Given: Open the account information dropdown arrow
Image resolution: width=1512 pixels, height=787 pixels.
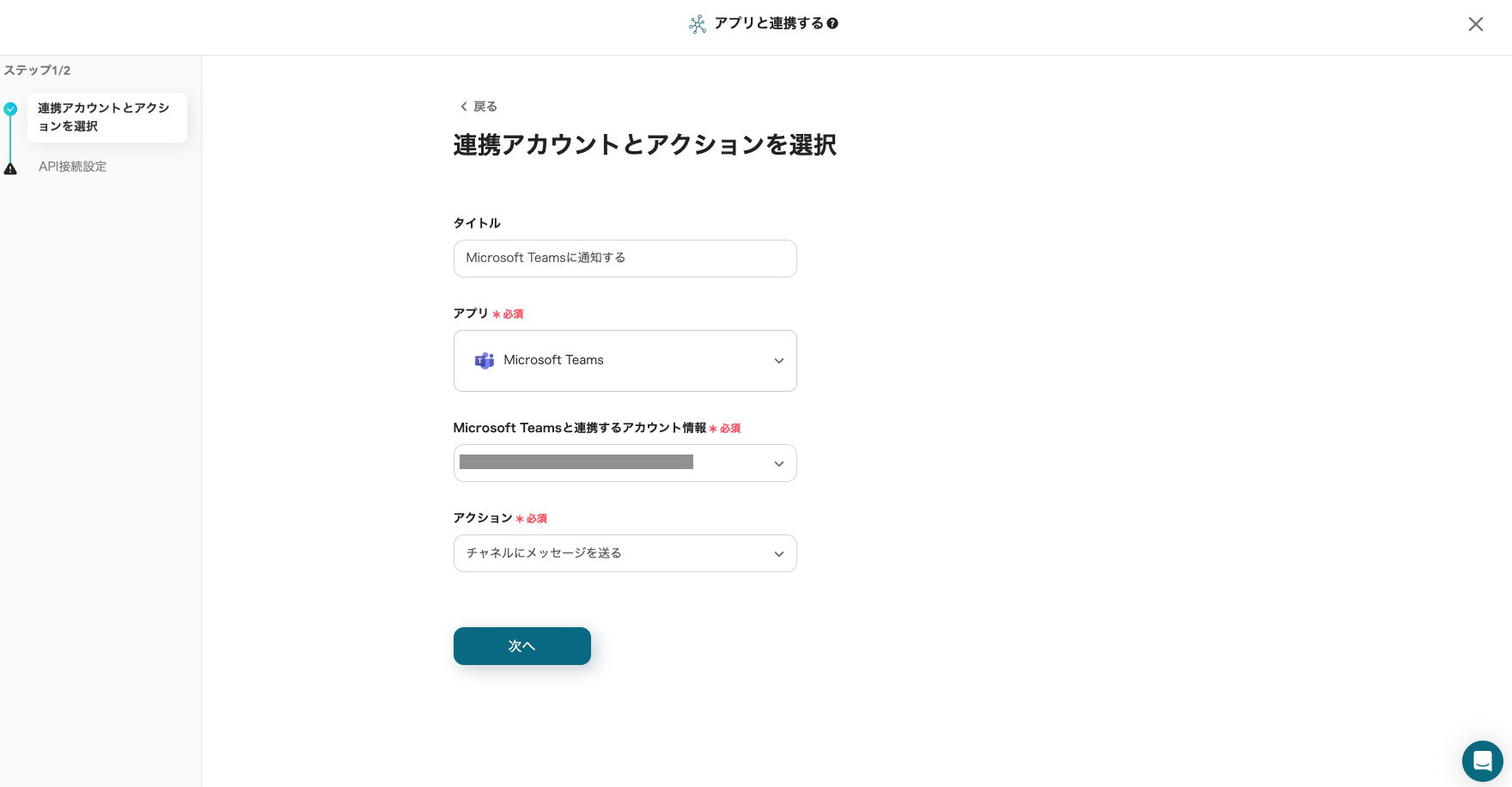Looking at the screenshot, I should tap(778, 464).
